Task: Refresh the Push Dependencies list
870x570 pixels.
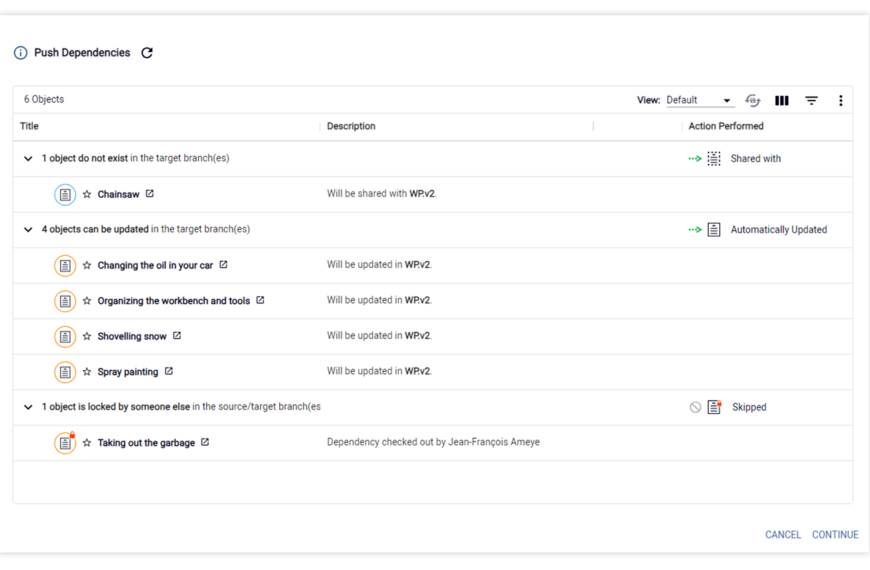Action: click(x=147, y=53)
